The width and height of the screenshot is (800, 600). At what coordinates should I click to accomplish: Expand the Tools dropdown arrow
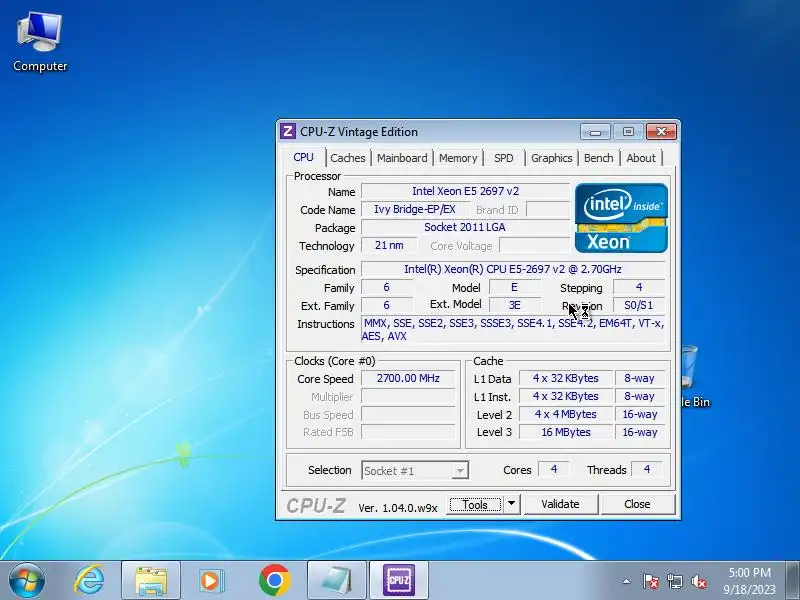pyautogui.click(x=511, y=505)
